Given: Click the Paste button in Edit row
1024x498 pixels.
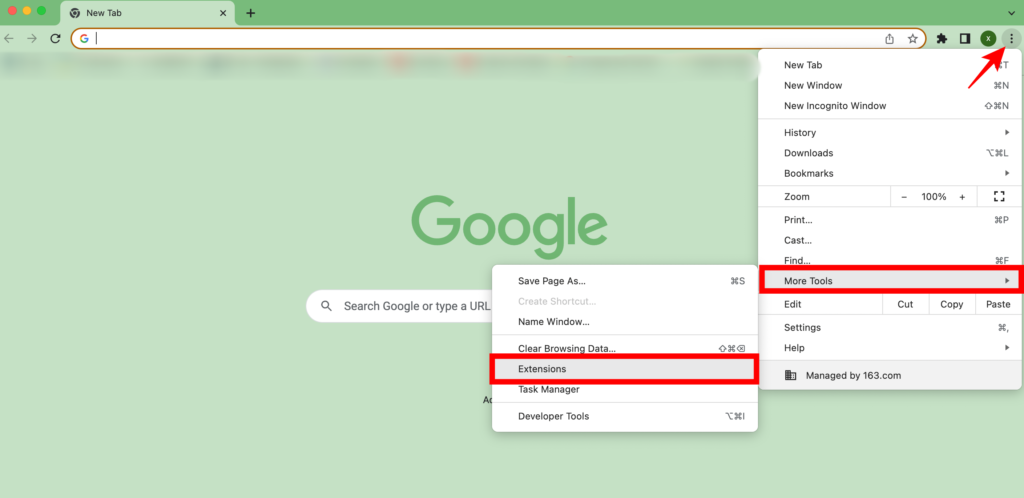Looking at the screenshot, I should point(997,304).
